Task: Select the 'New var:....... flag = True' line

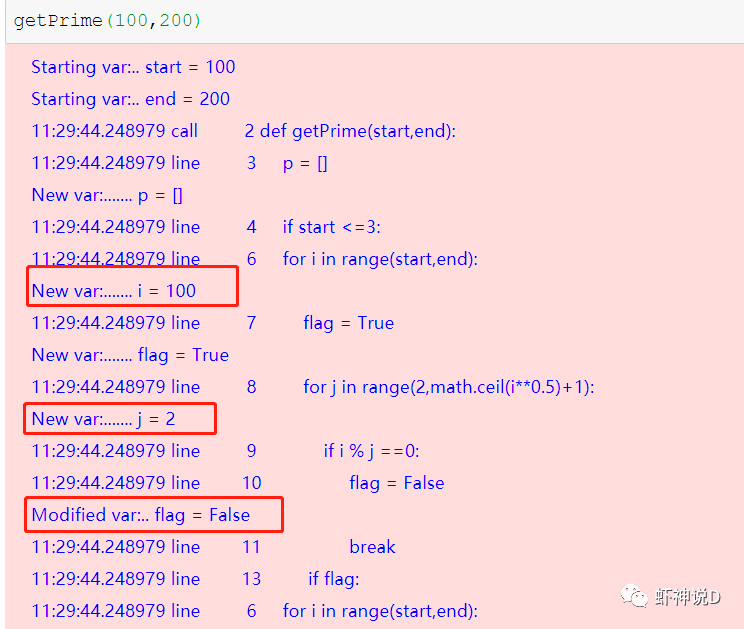Action: tap(130, 355)
